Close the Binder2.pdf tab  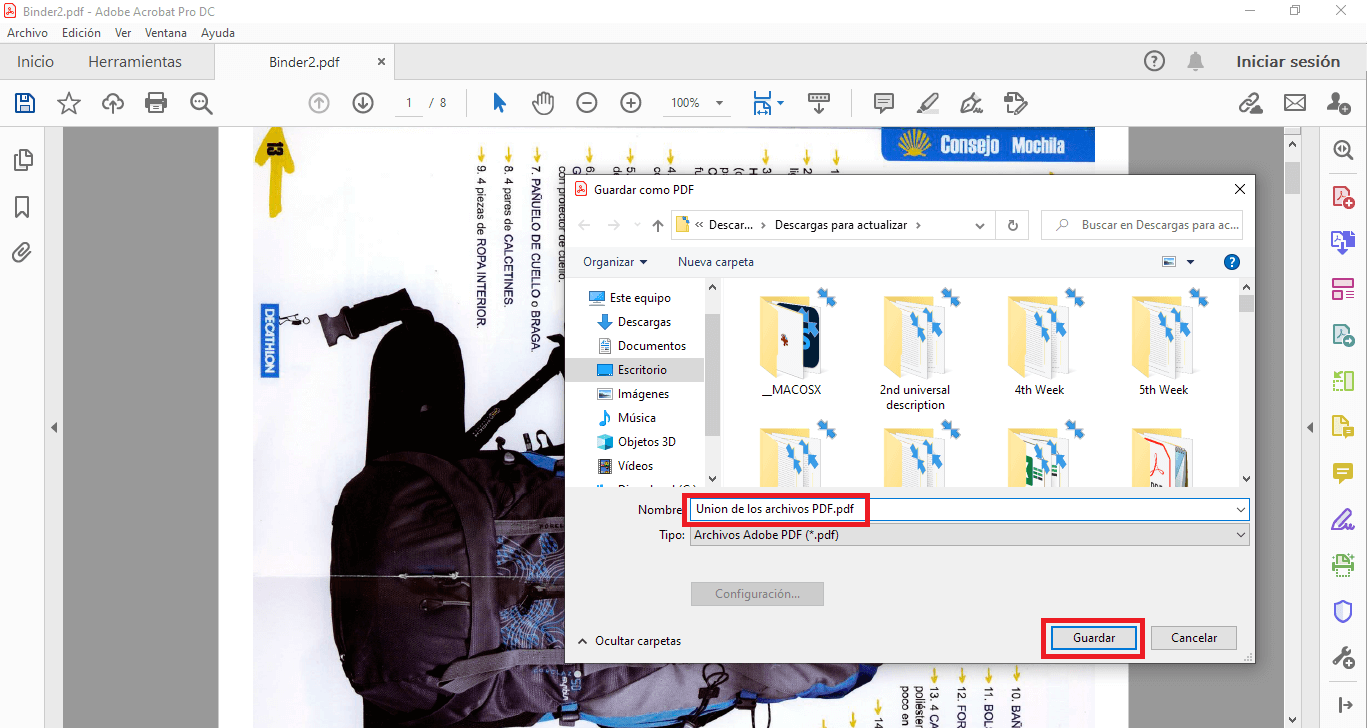point(381,62)
